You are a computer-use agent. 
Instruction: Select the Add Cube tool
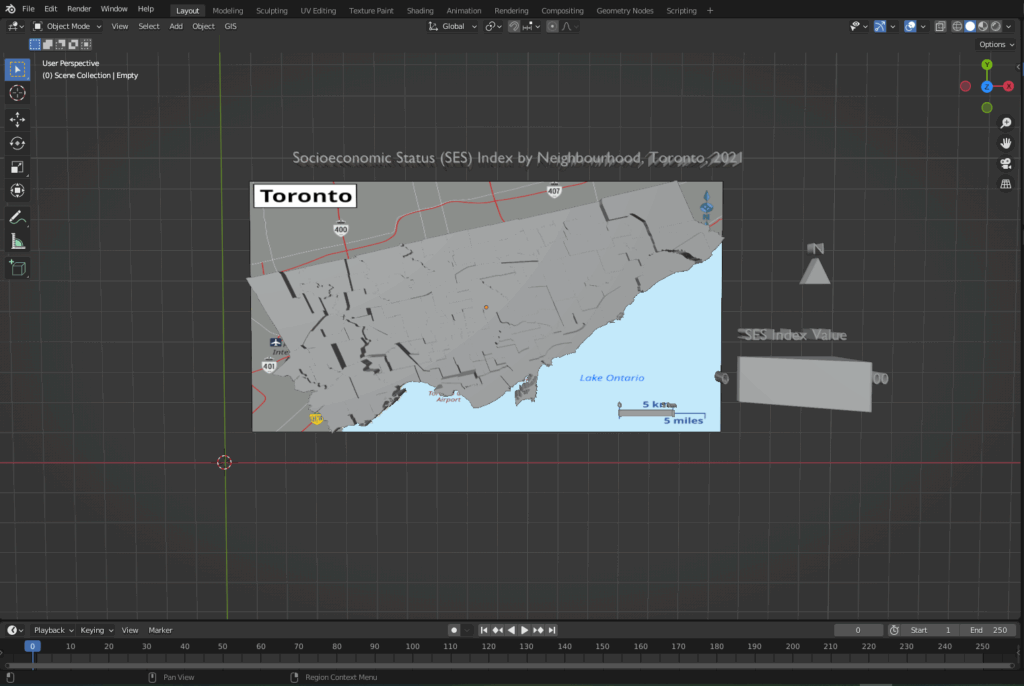(17, 267)
